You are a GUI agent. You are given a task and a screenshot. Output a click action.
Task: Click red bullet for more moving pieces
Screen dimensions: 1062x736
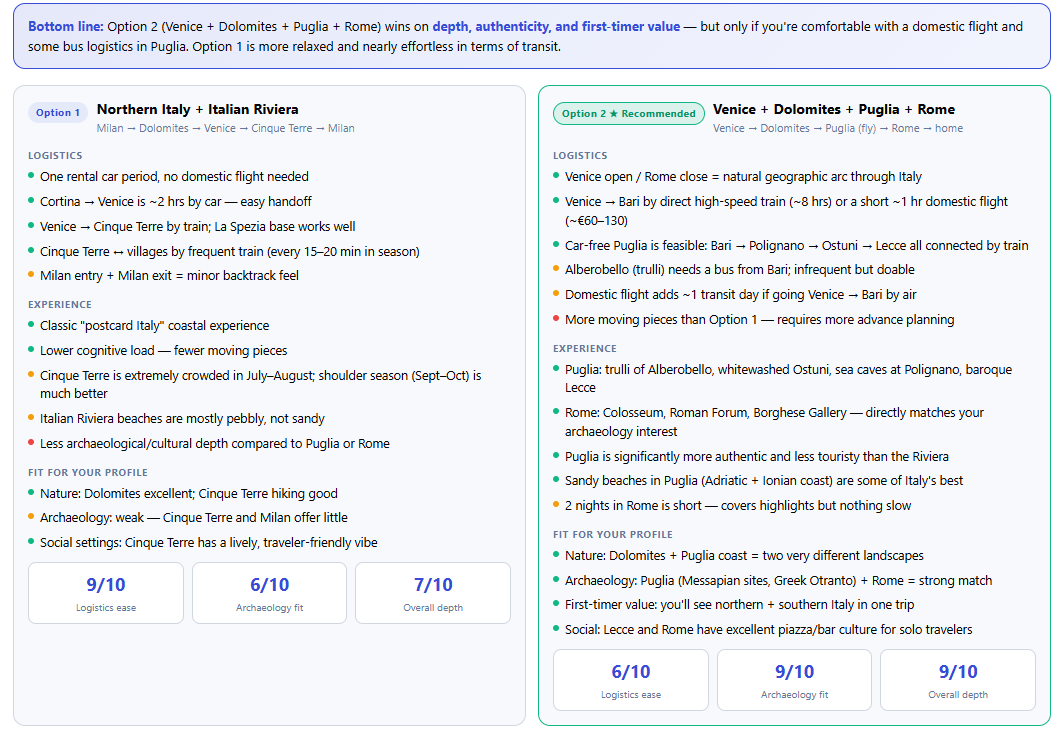(556, 318)
